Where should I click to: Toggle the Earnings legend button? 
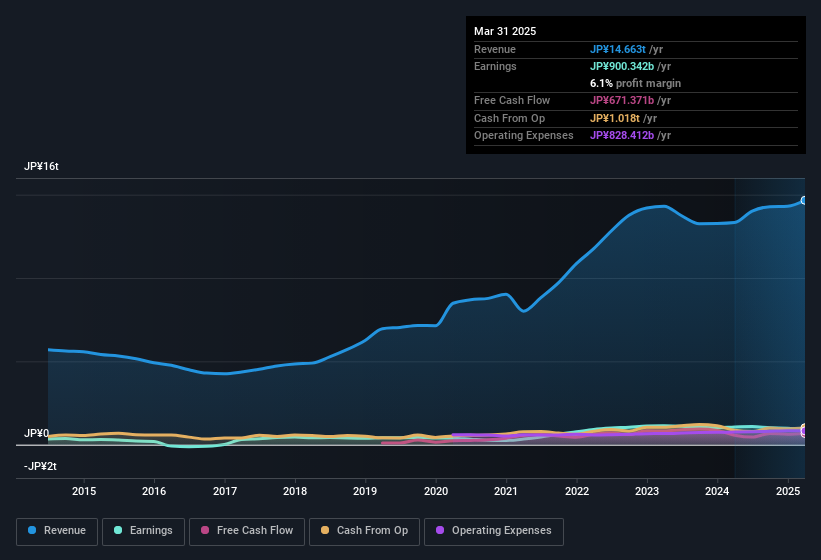pos(143,531)
